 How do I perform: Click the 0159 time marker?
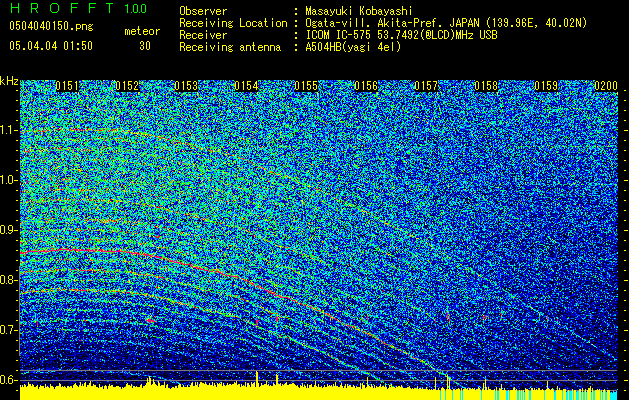[x=546, y=86]
